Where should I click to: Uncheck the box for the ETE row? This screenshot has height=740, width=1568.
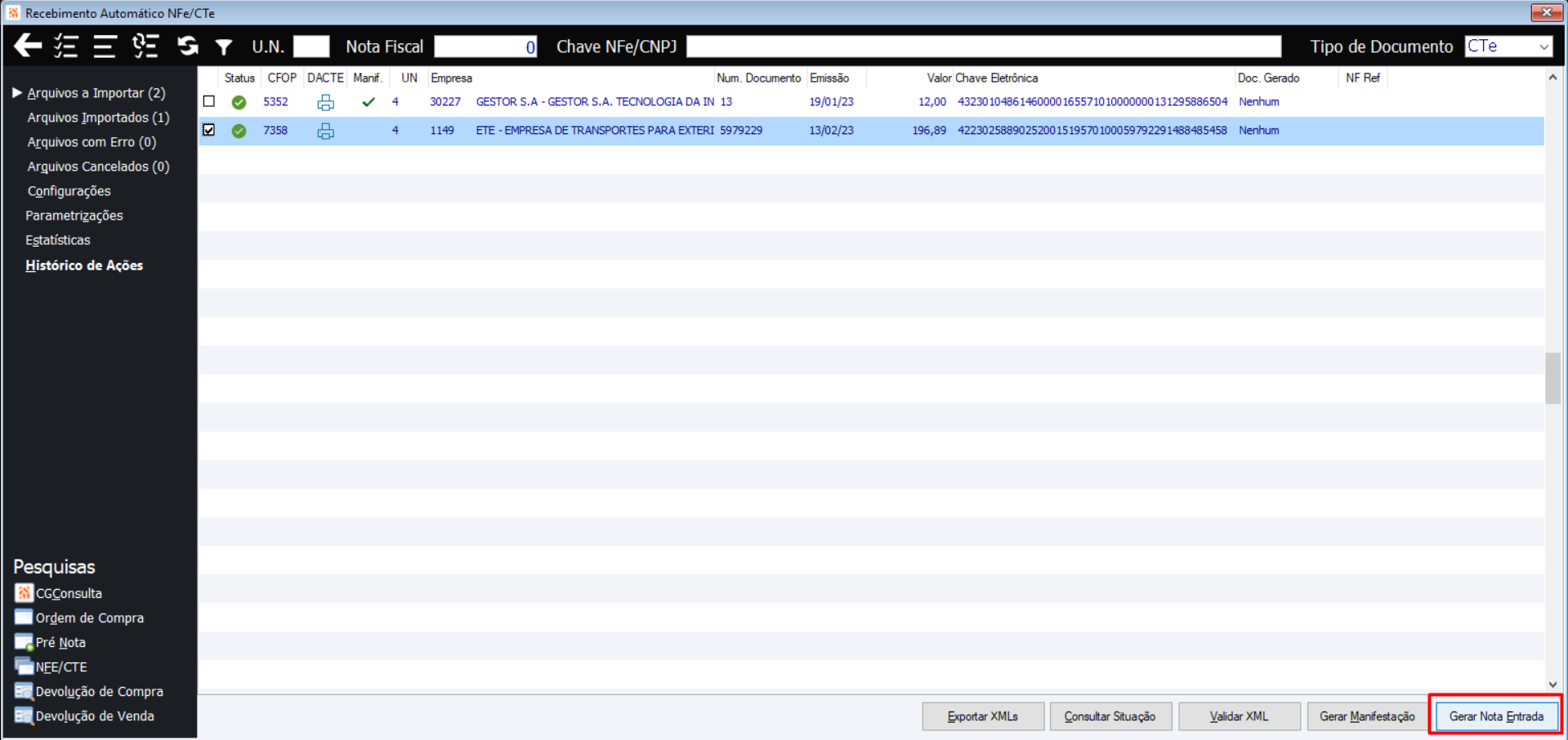209,130
